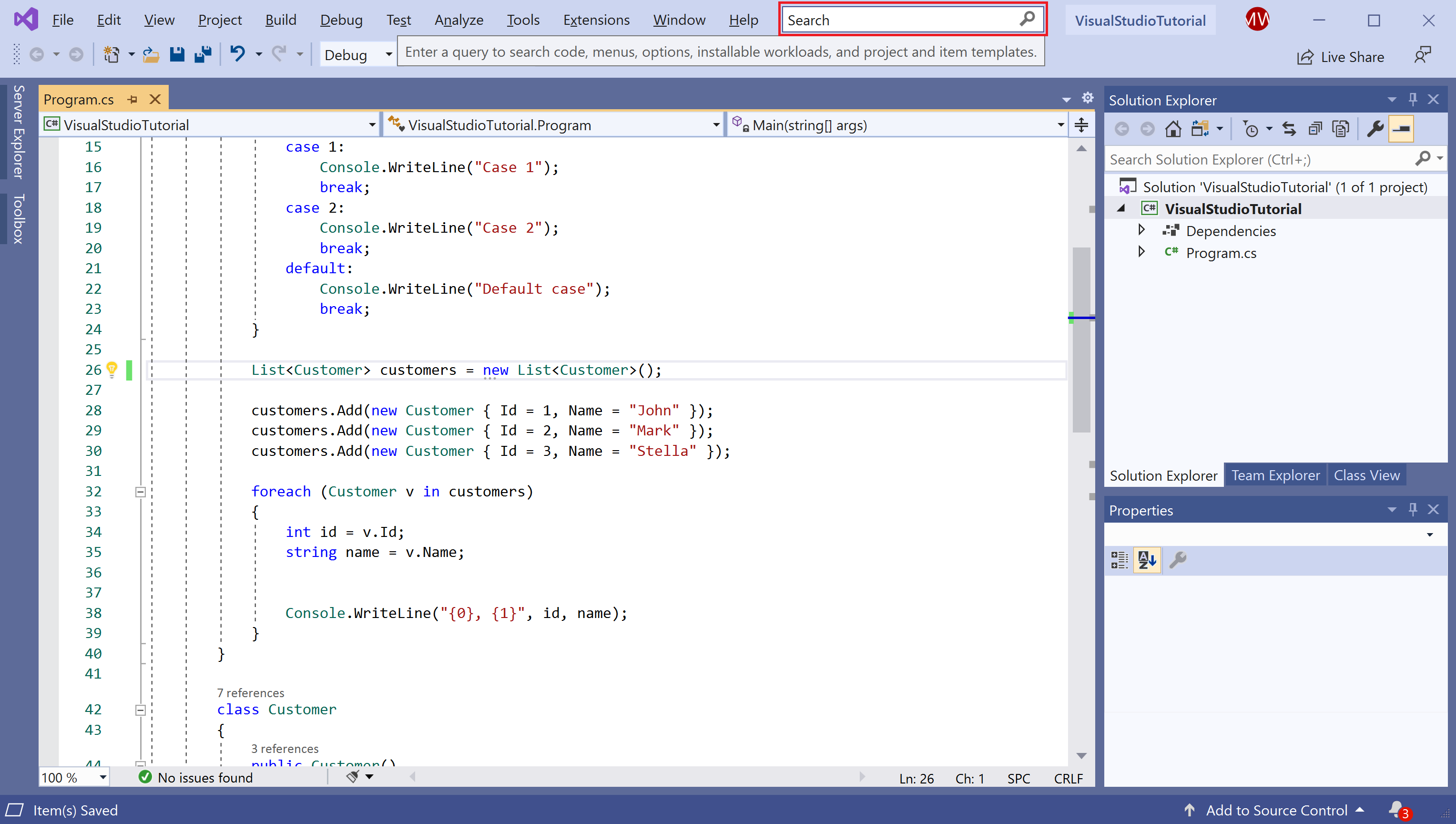Switch to the Team Explorer tab
This screenshot has width=1456, height=824.
(1275, 475)
